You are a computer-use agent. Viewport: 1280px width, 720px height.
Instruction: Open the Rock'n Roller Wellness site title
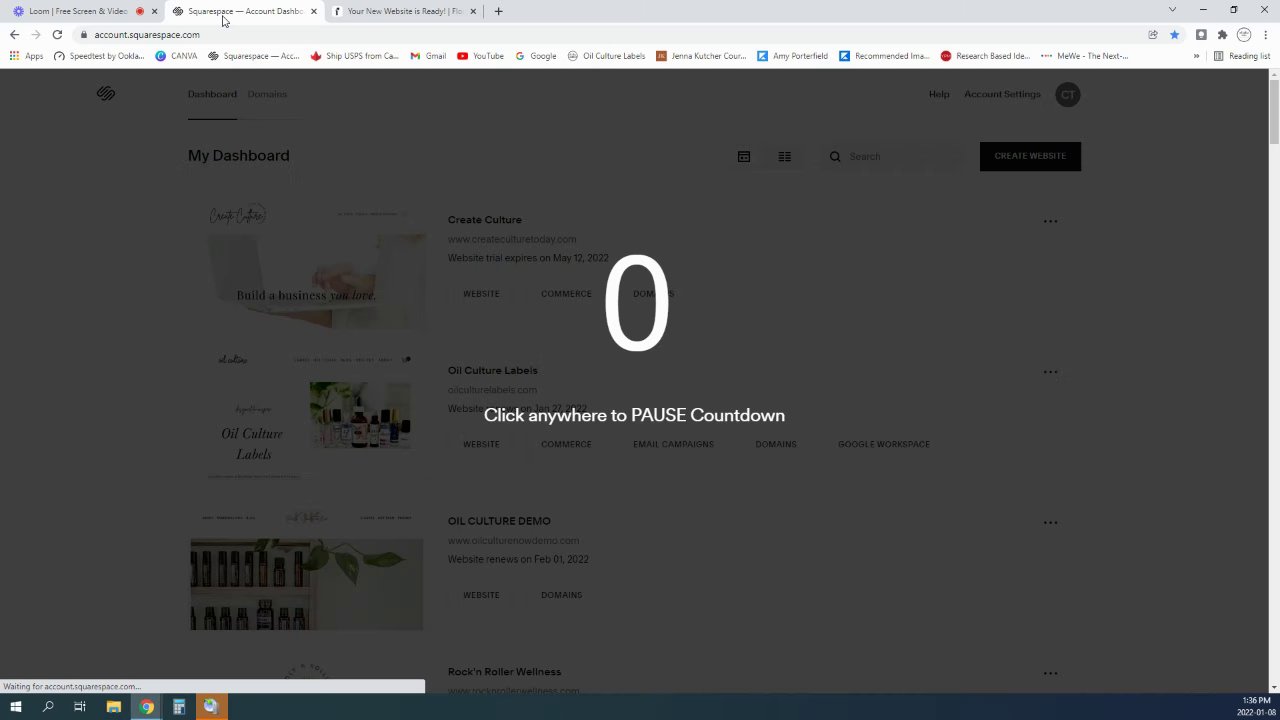tap(504, 672)
